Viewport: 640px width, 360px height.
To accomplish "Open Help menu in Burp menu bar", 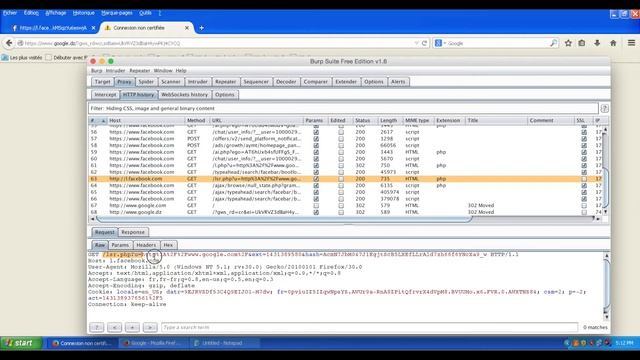I will click(x=181, y=71).
